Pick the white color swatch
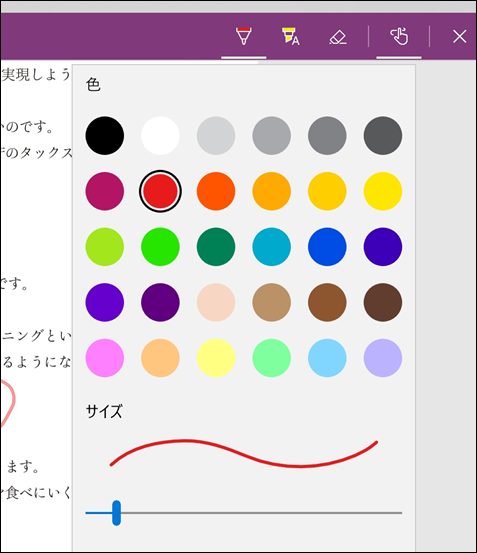The height and width of the screenshot is (553, 477). [160, 135]
